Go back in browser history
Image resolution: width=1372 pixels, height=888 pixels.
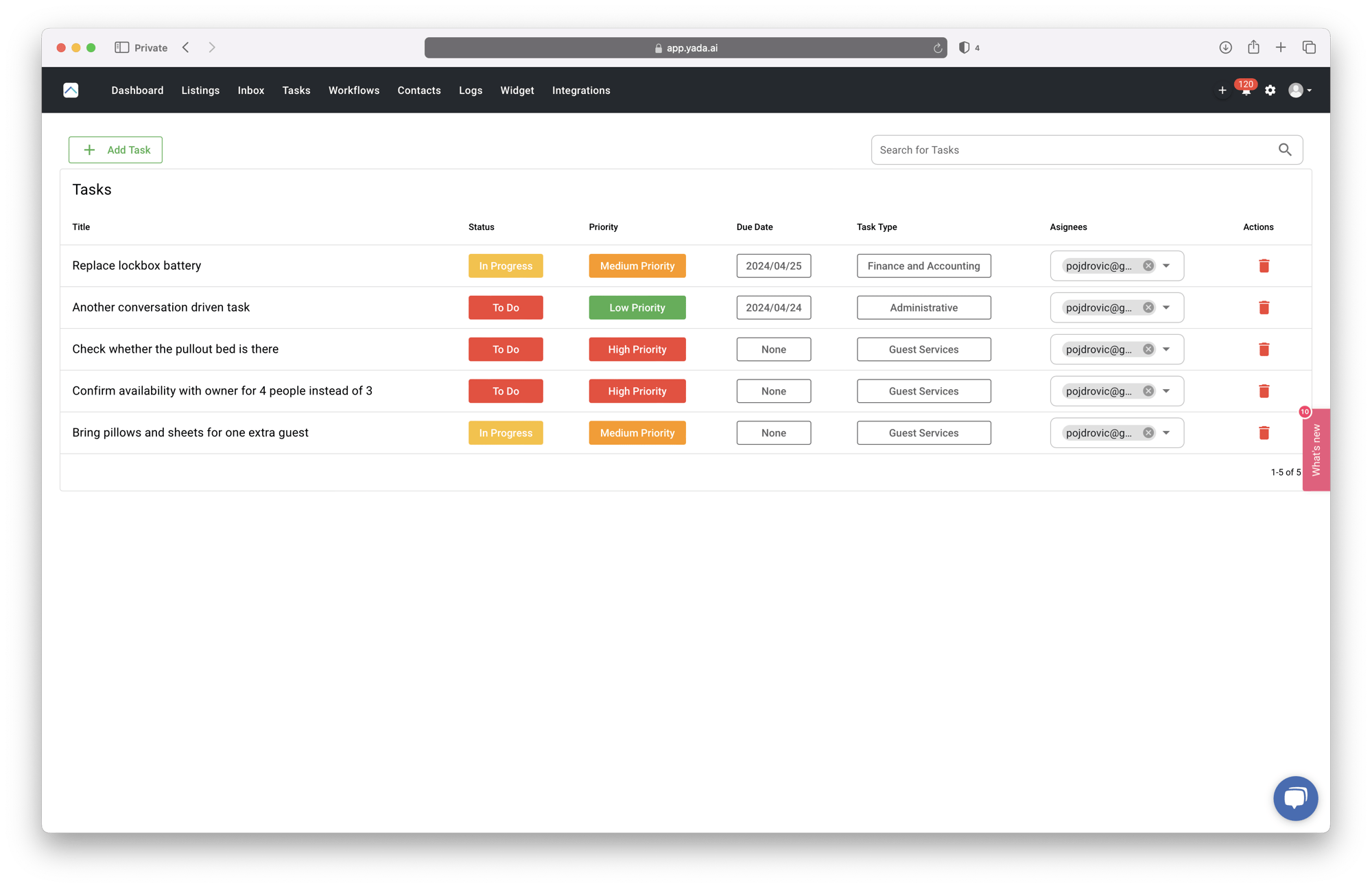click(186, 47)
